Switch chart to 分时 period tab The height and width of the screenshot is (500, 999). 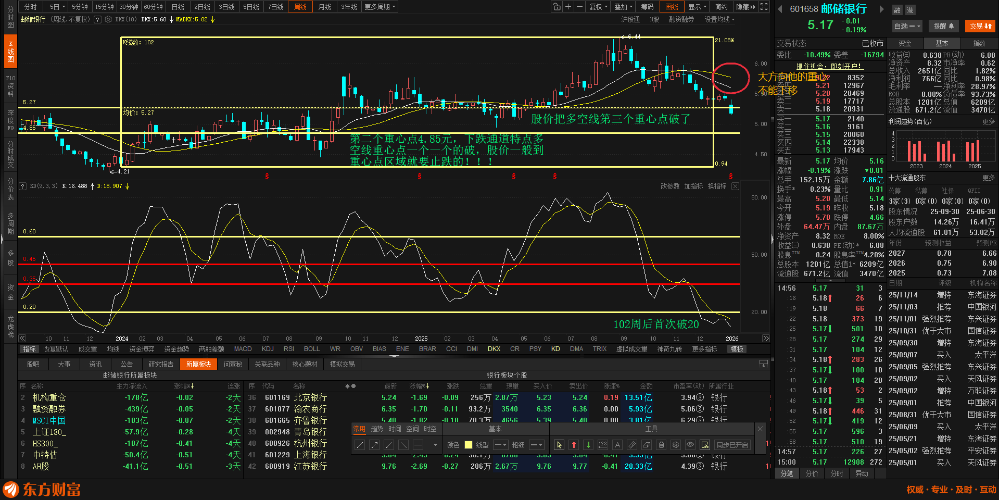pos(30,6)
